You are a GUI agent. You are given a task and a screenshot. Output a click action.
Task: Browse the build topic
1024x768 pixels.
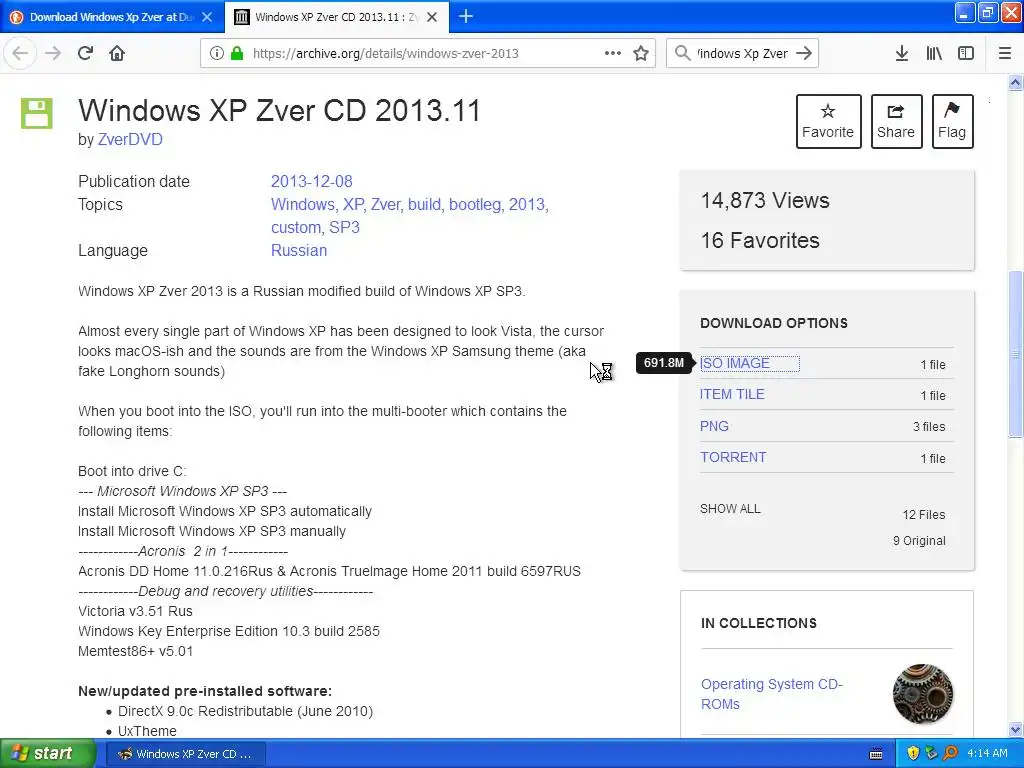point(424,204)
